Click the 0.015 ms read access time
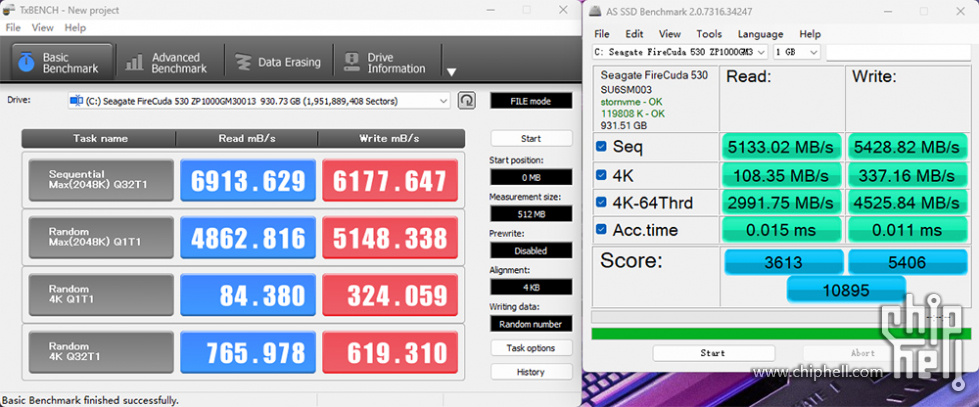Image resolution: width=979 pixels, height=407 pixels. tap(782, 230)
